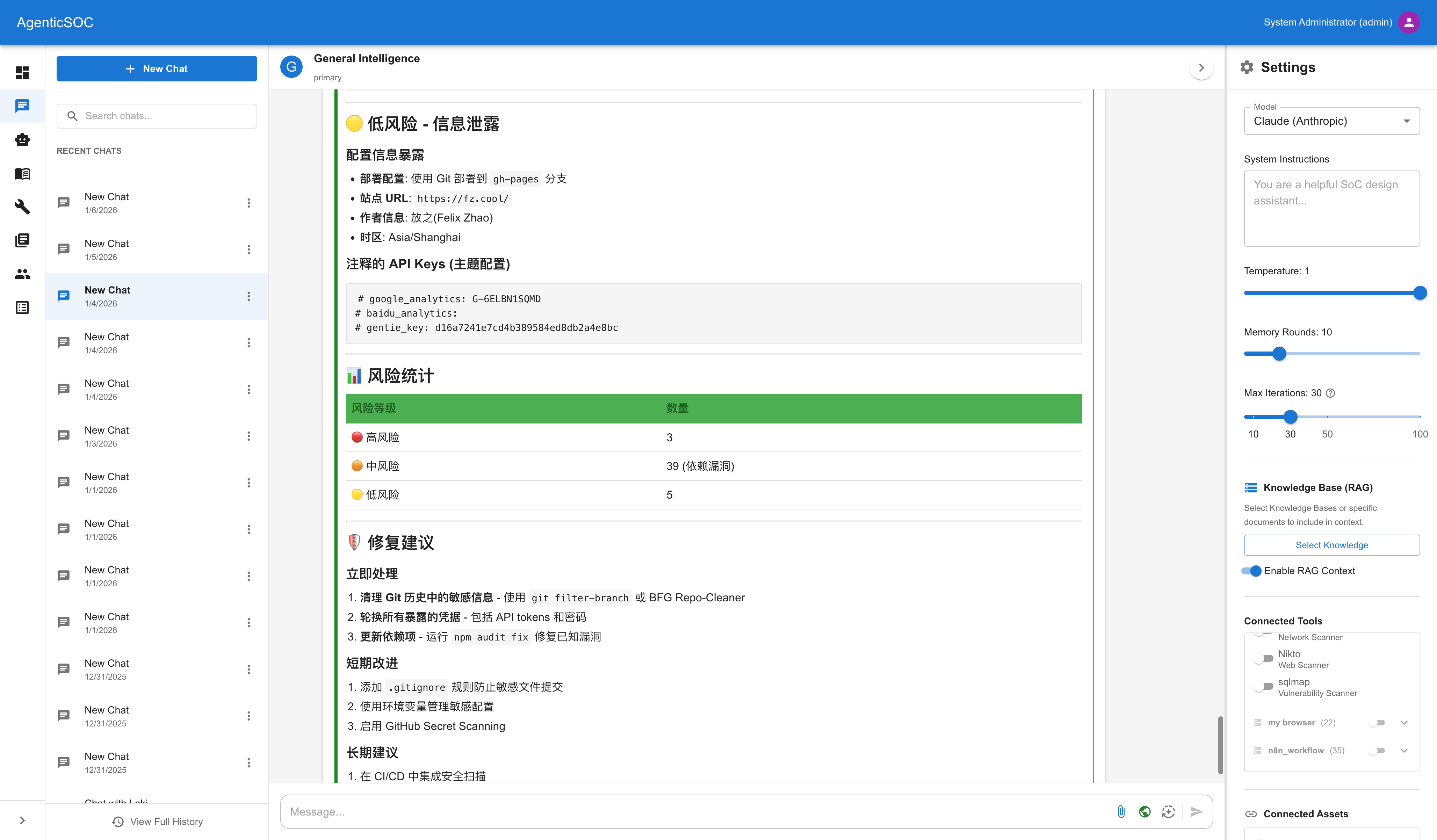Click the users group icon in sidebar
This screenshot has height=840, width=1437.
[x=22, y=274]
